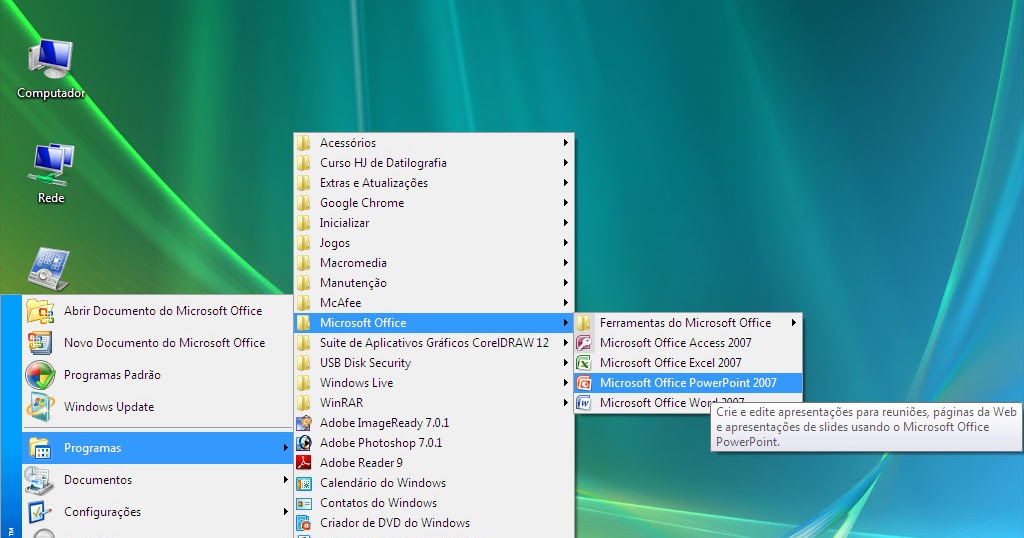
Task: Expand the Programas submenu arrow
Action: pos(285,448)
